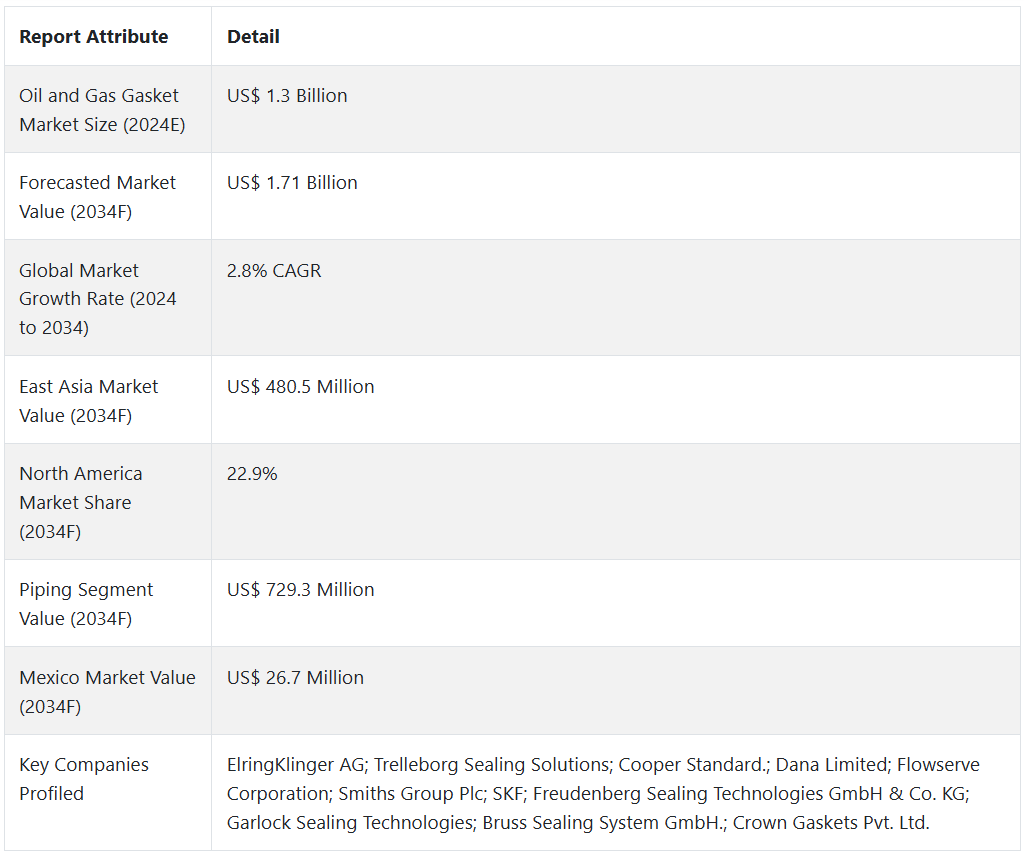Image resolution: width=1024 pixels, height=858 pixels.
Task: Click the Report Attribute column header
Action: point(93,37)
